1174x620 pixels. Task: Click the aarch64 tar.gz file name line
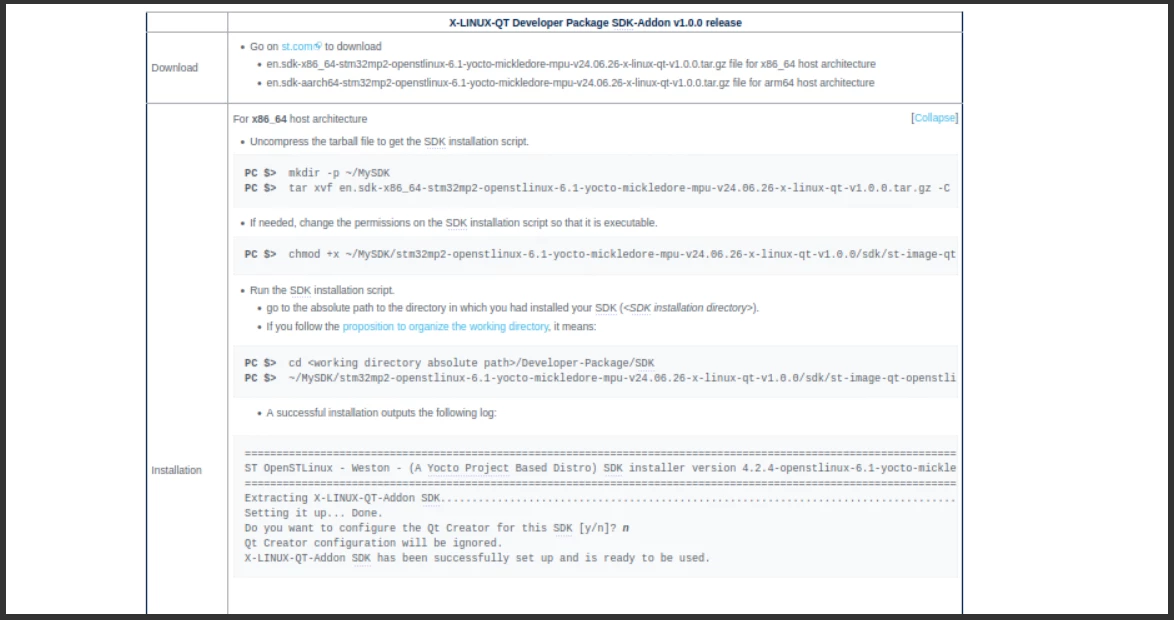click(570, 82)
